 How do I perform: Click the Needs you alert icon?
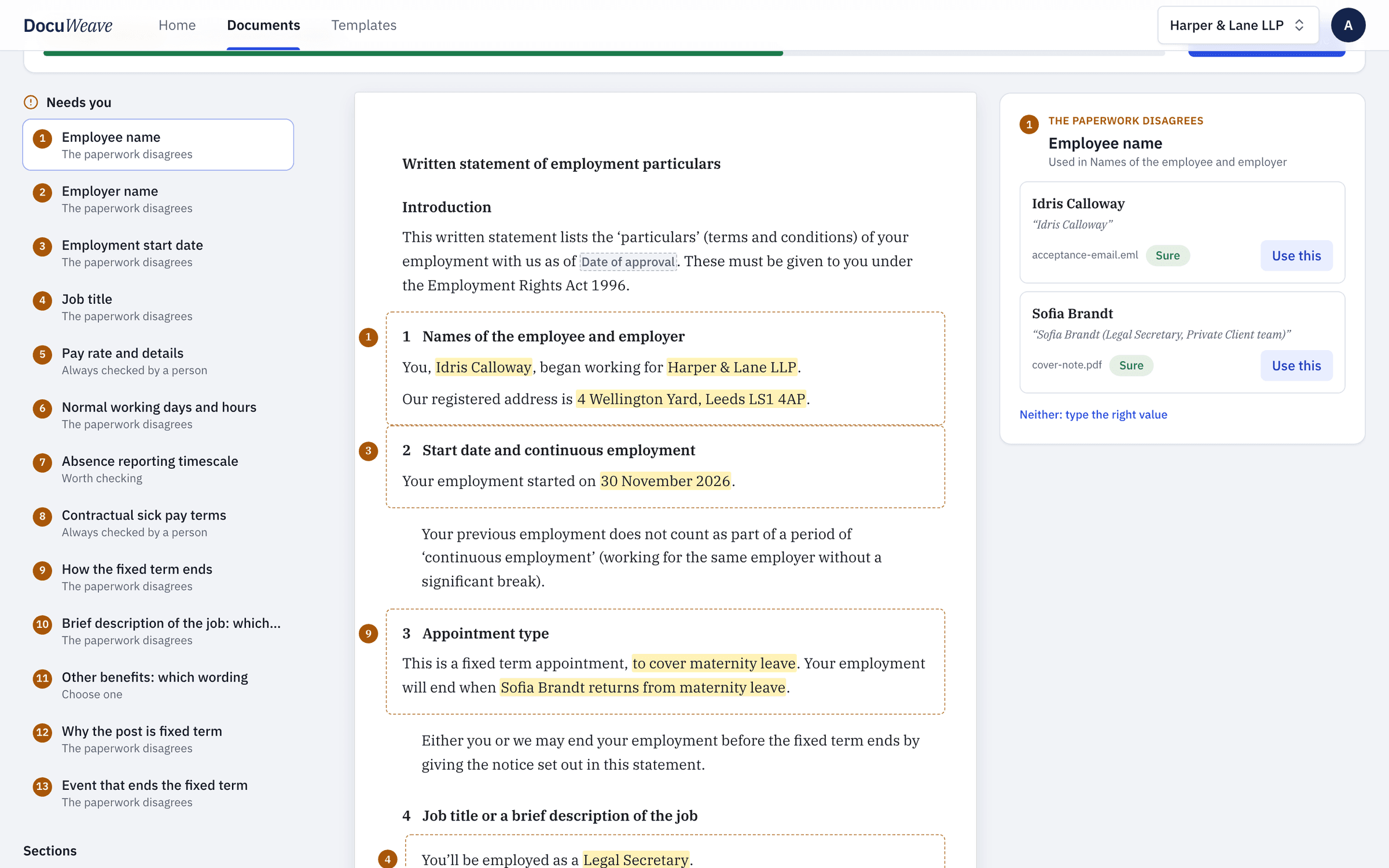pyautogui.click(x=31, y=102)
